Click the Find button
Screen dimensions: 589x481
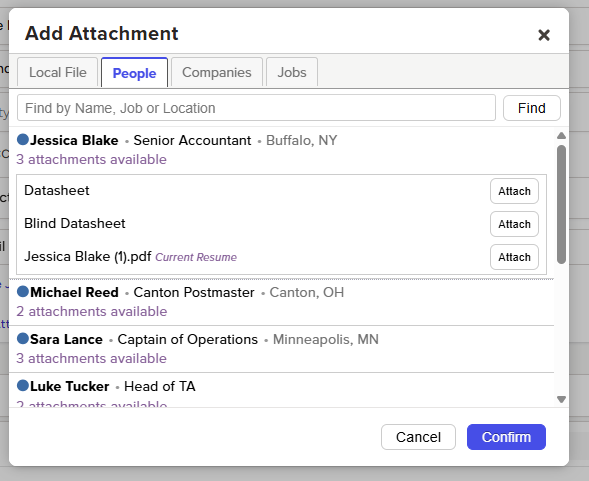pos(532,108)
